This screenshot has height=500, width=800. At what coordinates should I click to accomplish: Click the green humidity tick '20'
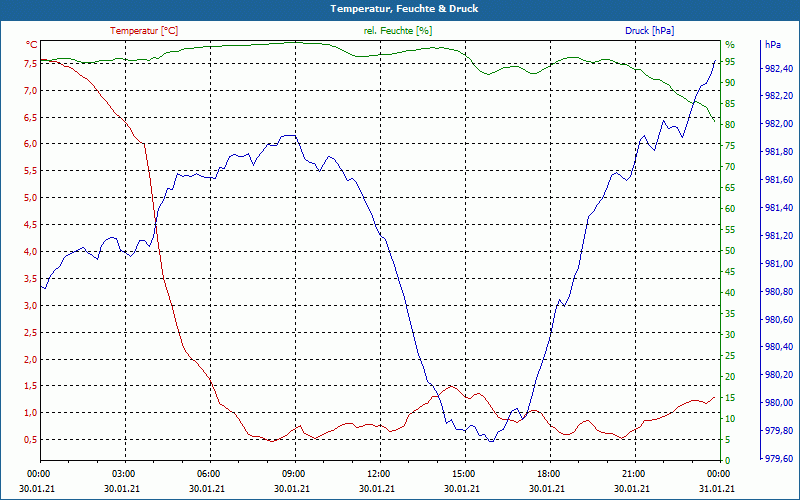click(730, 377)
